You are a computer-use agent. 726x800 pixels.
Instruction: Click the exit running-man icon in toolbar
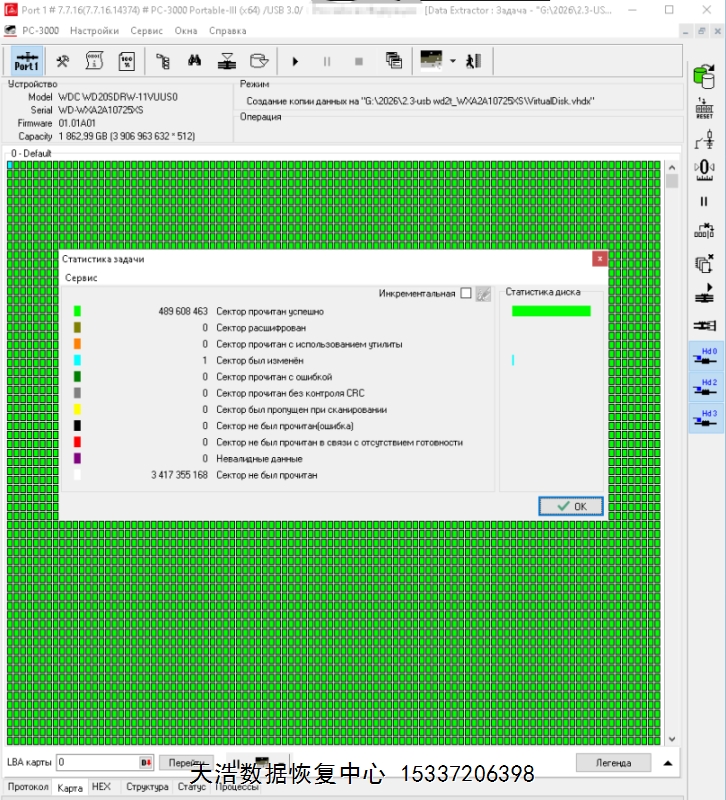point(473,61)
